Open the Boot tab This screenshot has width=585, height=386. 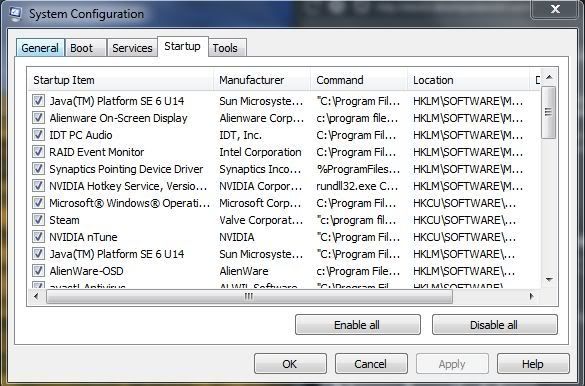[x=85, y=48]
